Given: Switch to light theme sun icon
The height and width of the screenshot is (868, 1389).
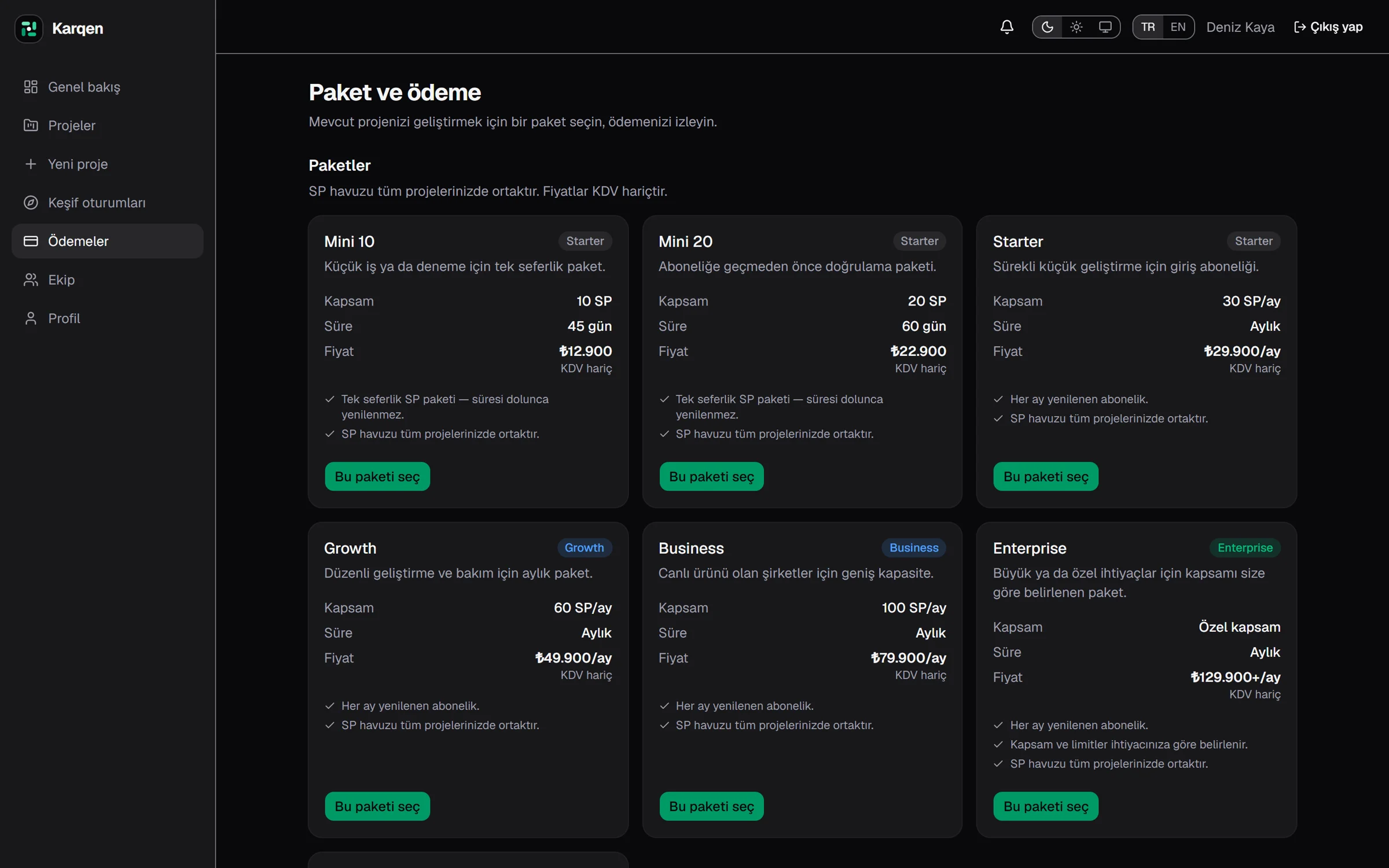Looking at the screenshot, I should pos(1076,27).
